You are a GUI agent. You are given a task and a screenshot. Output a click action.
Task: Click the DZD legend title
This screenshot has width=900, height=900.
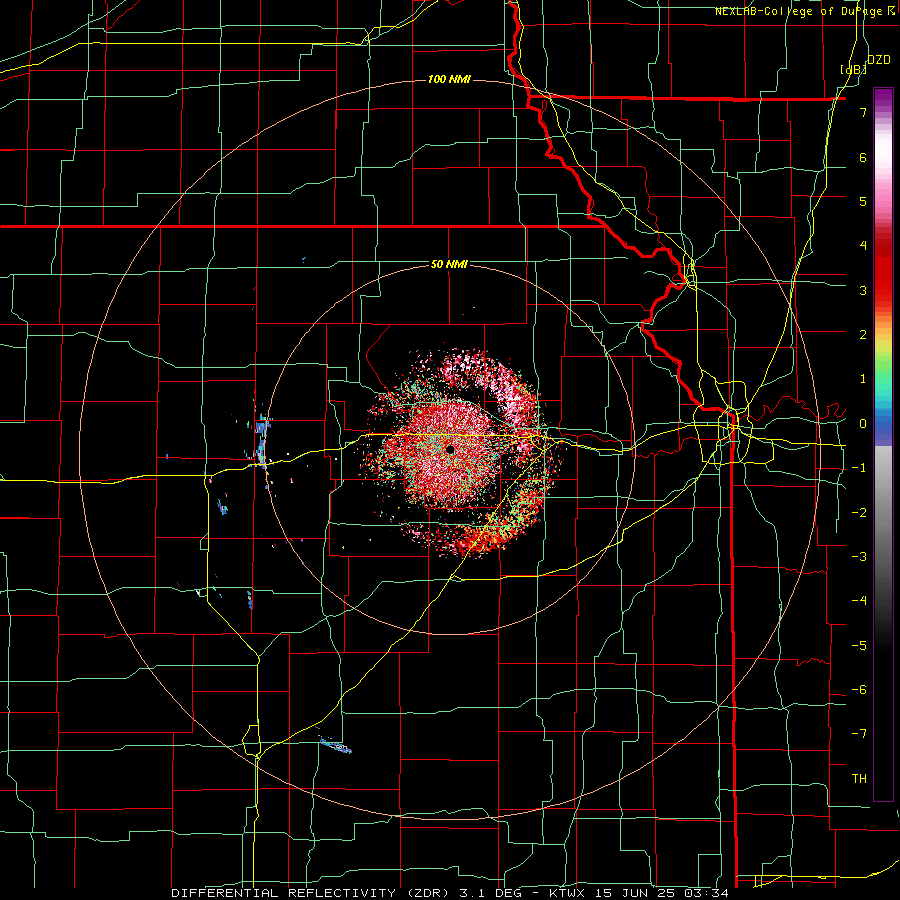point(878,60)
